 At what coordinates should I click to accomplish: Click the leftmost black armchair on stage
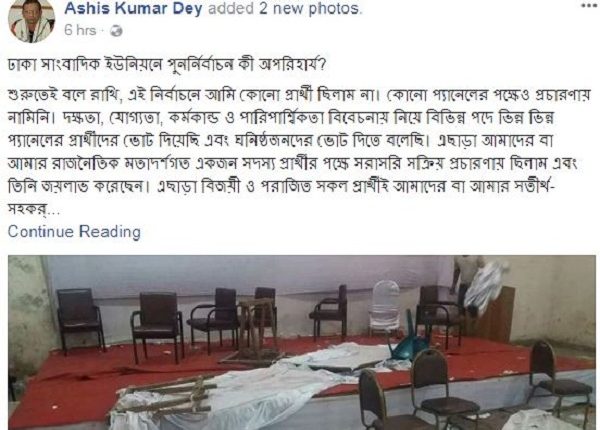[x=80, y=318]
